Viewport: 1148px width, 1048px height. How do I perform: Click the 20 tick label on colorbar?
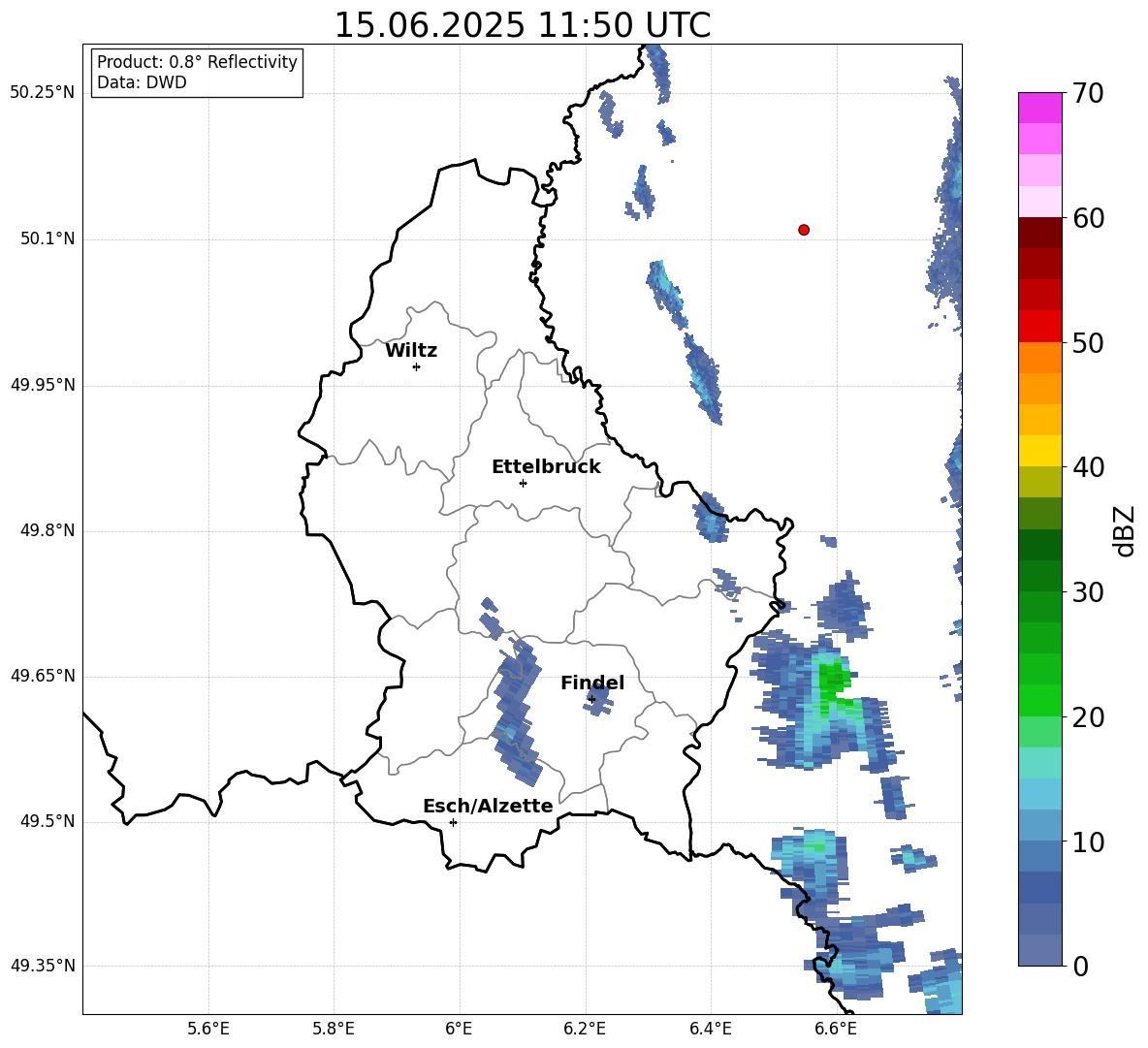click(1088, 716)
